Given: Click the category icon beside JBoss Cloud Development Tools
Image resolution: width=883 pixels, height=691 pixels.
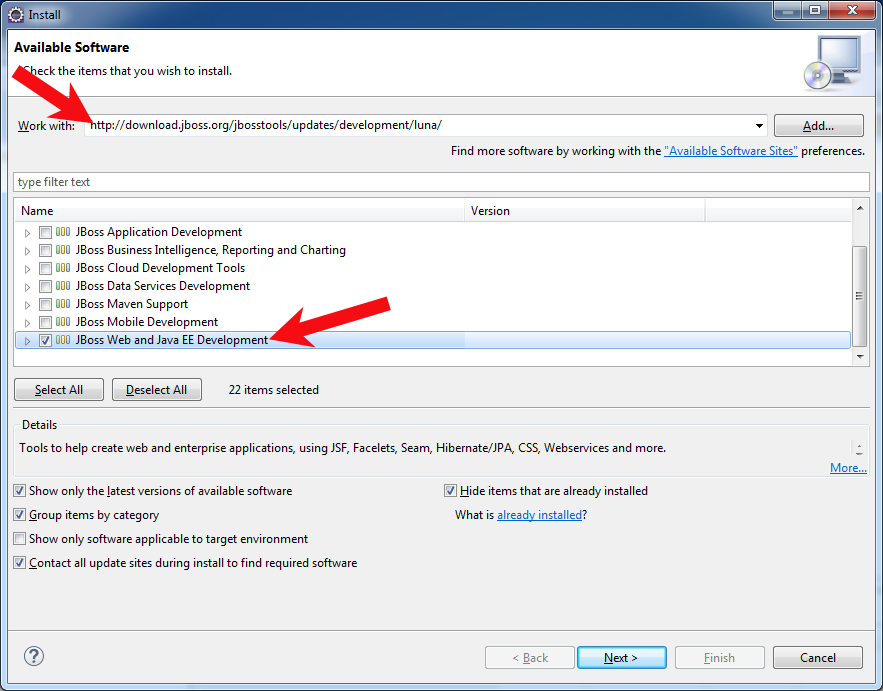Looking at the screenshot, I should pos(63,268).
